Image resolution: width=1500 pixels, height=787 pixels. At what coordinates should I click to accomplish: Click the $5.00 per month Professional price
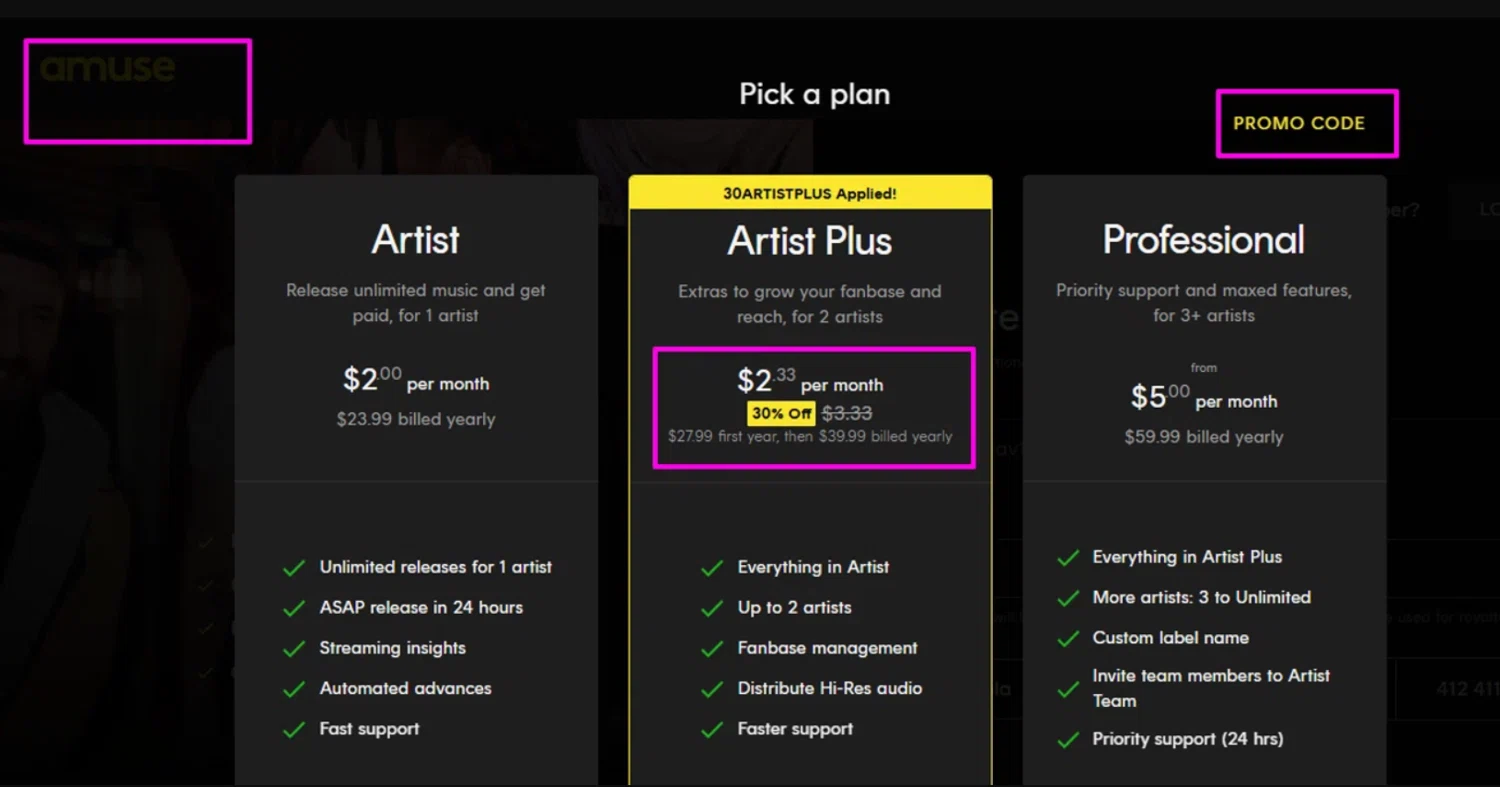pyautogui.click(x=1203, y=399)
